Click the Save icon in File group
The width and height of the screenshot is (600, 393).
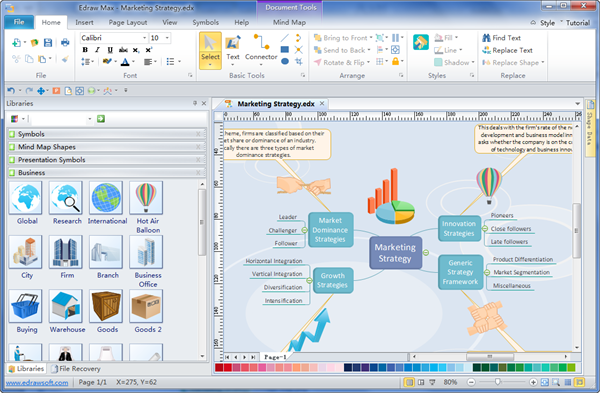tap(48, 42)
